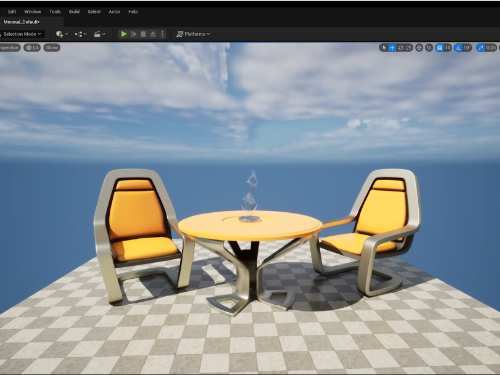Expand the Selection Mode dropdown
This screenshot has height=375, width=500.
coord(22,34)
